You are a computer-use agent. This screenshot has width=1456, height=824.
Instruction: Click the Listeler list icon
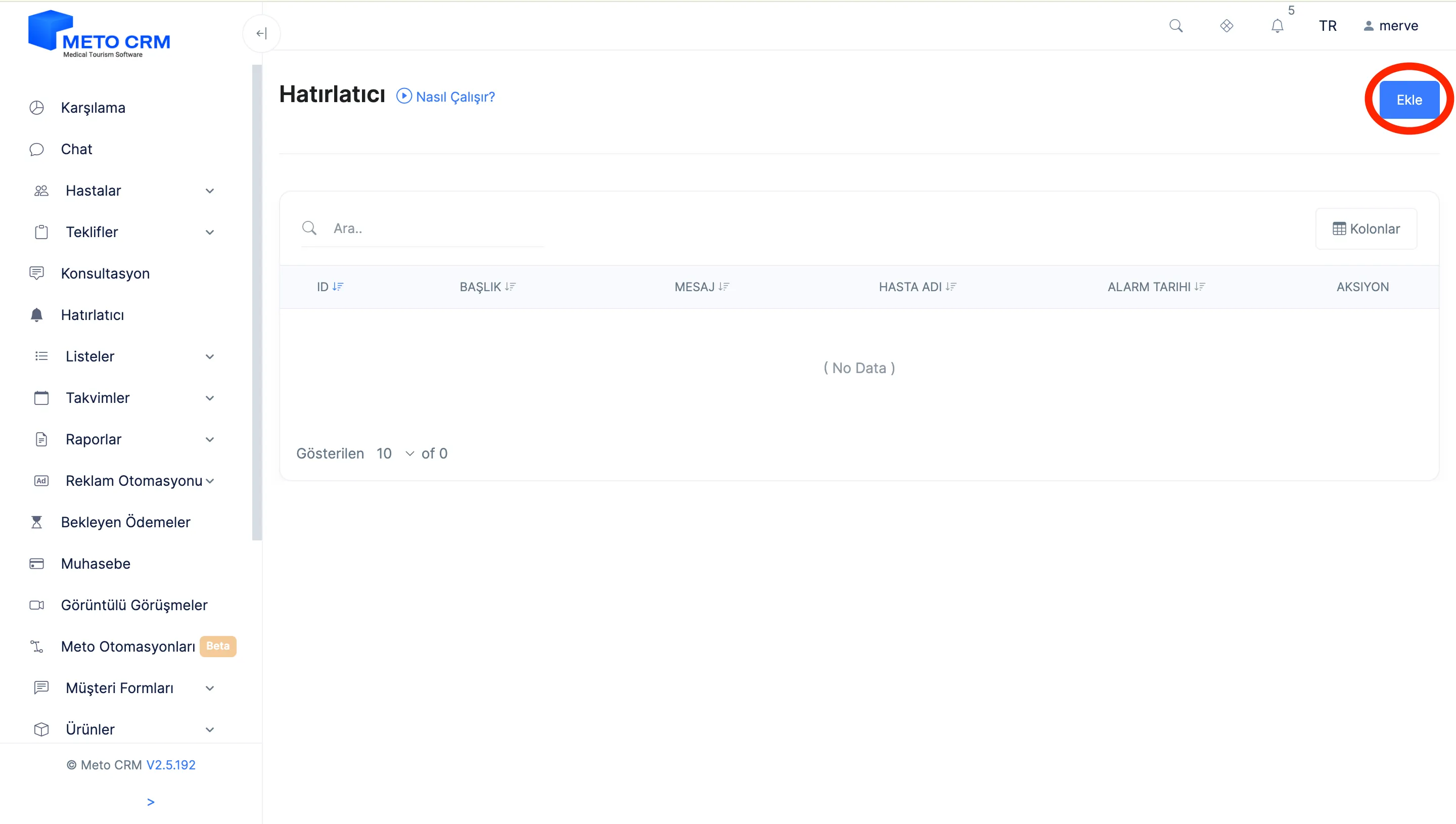pos(41,356)
